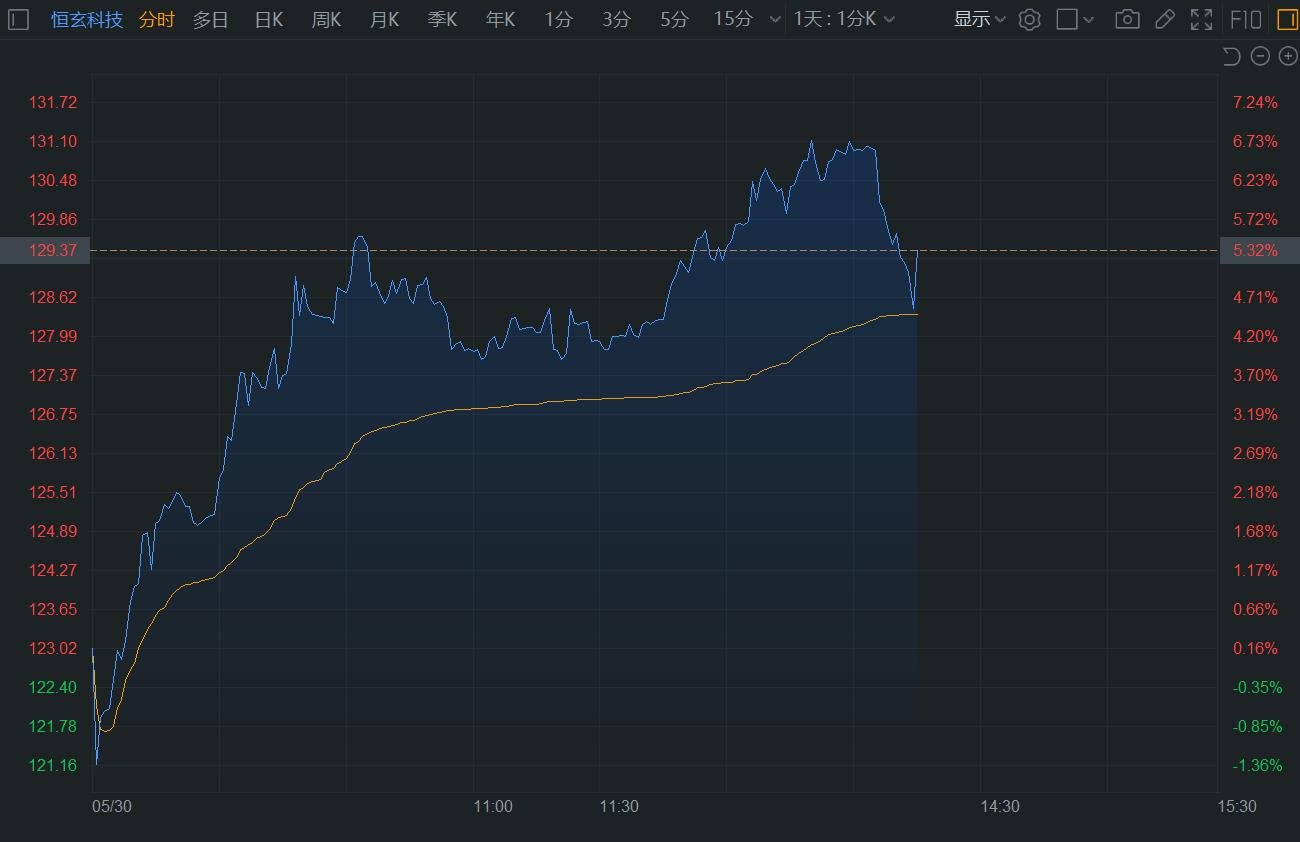1300x842 pixels.
Task: Zoom in chart with plus icon
Action: (x=1288, y=56)
